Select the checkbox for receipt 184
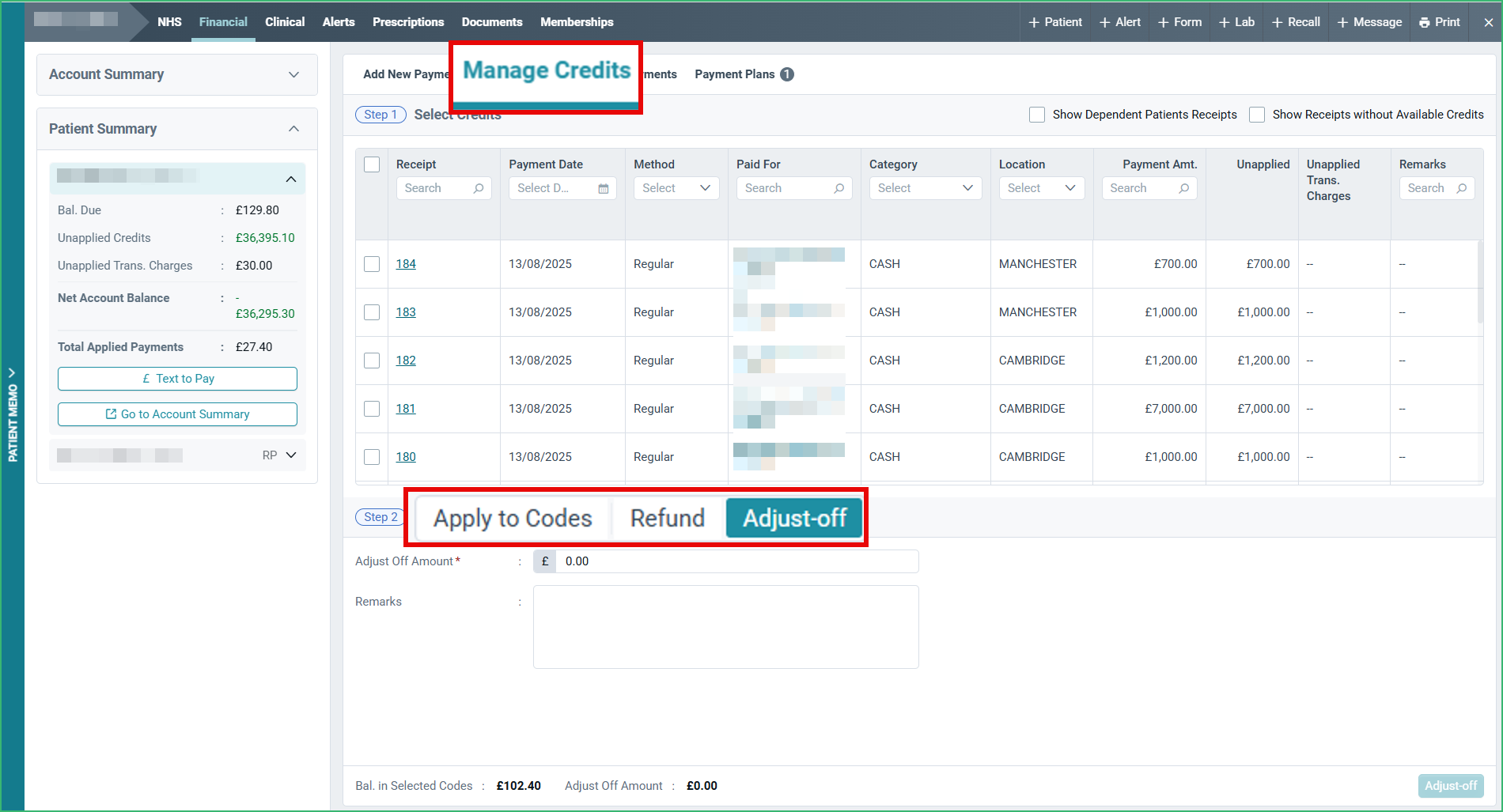This screenshot has width=1503, height=812. [372, 264]
